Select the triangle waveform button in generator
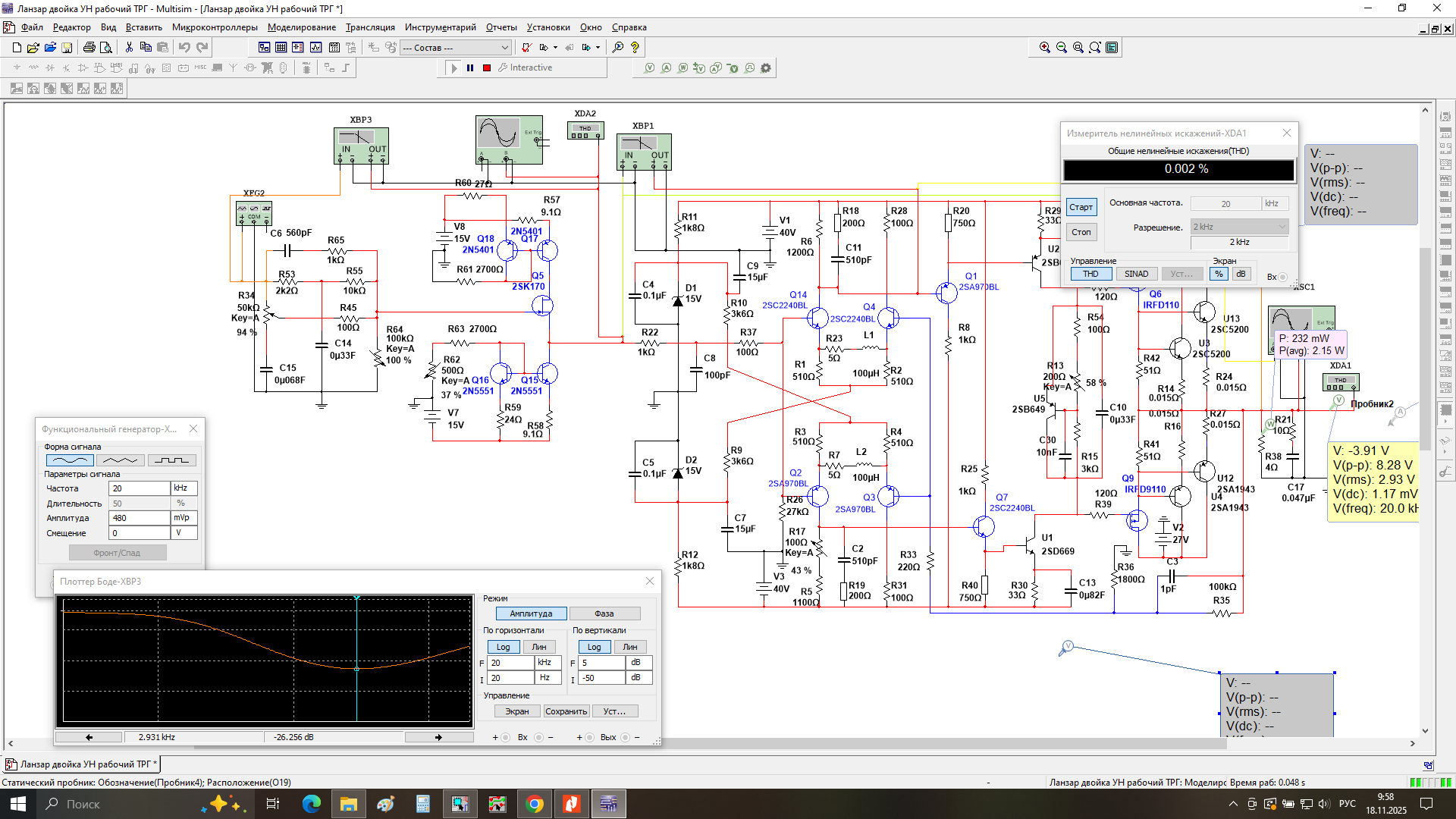The height and width of the screenshot is (819, 1456). click(120, 460)
